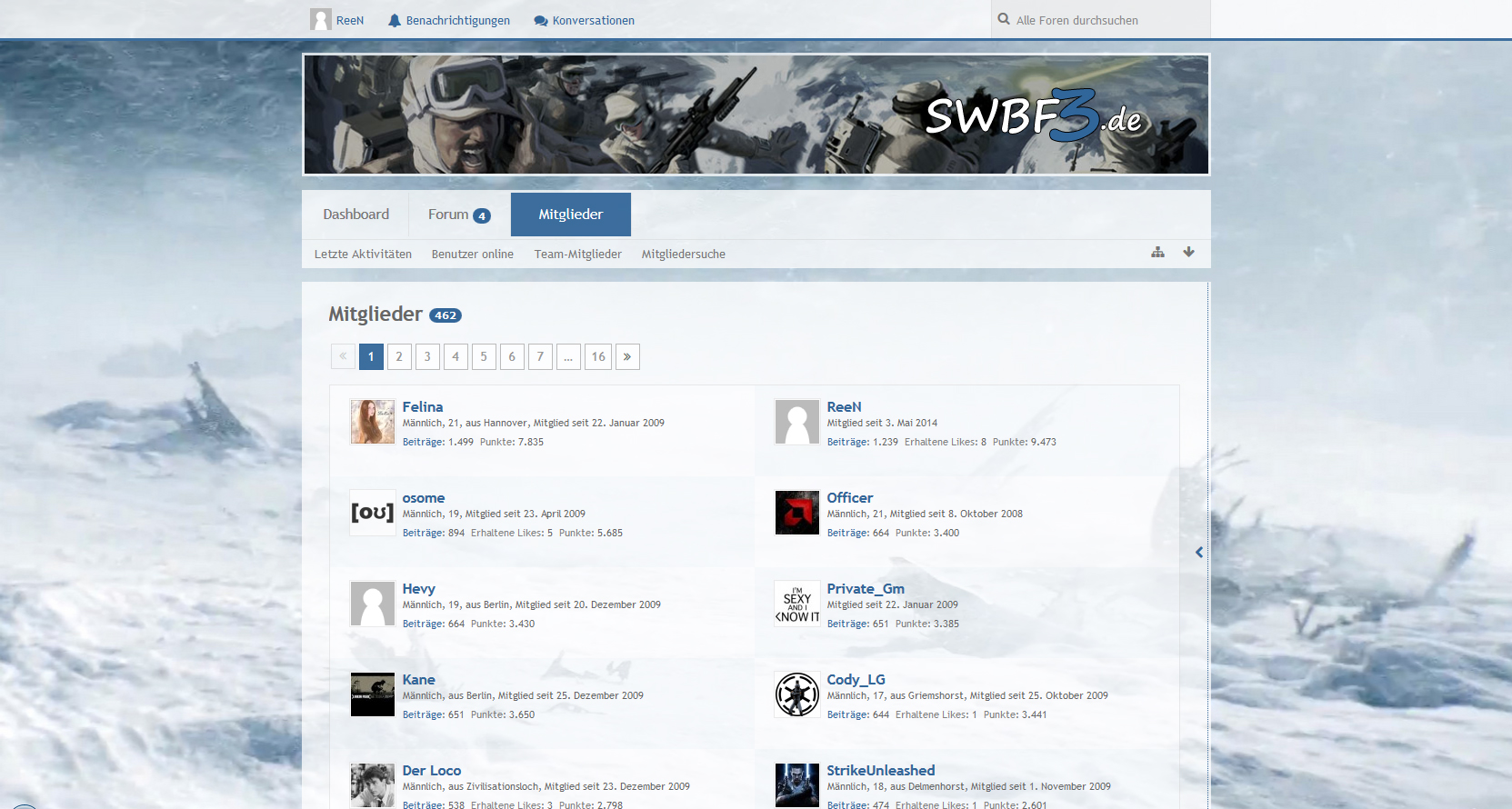The image size is (1512, 809).
Task: Open Der Loco's avatar thumbnail
Action: [373, 785]
